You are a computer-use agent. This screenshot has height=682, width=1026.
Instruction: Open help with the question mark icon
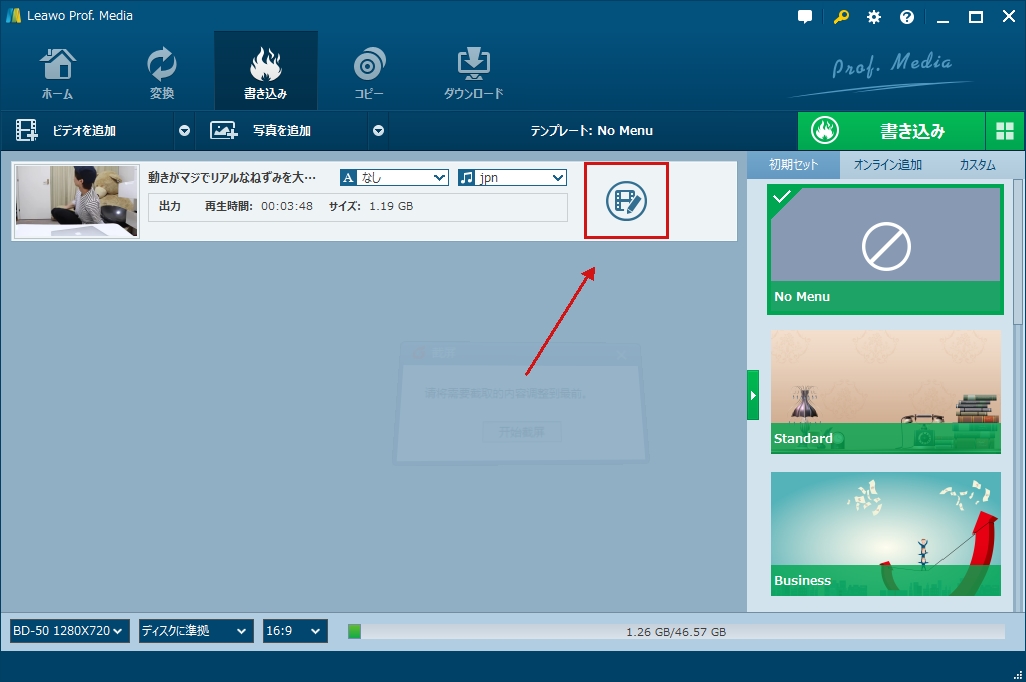pos(907,17)
